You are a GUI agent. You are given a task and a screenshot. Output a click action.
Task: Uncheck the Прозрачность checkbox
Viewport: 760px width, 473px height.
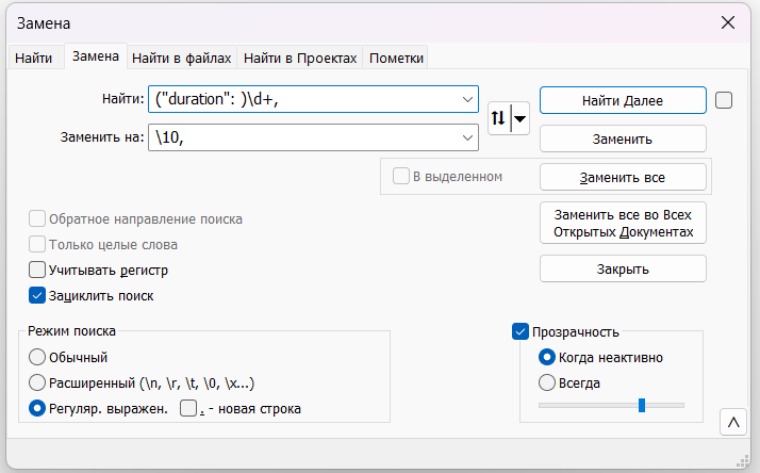pos(520,331)
